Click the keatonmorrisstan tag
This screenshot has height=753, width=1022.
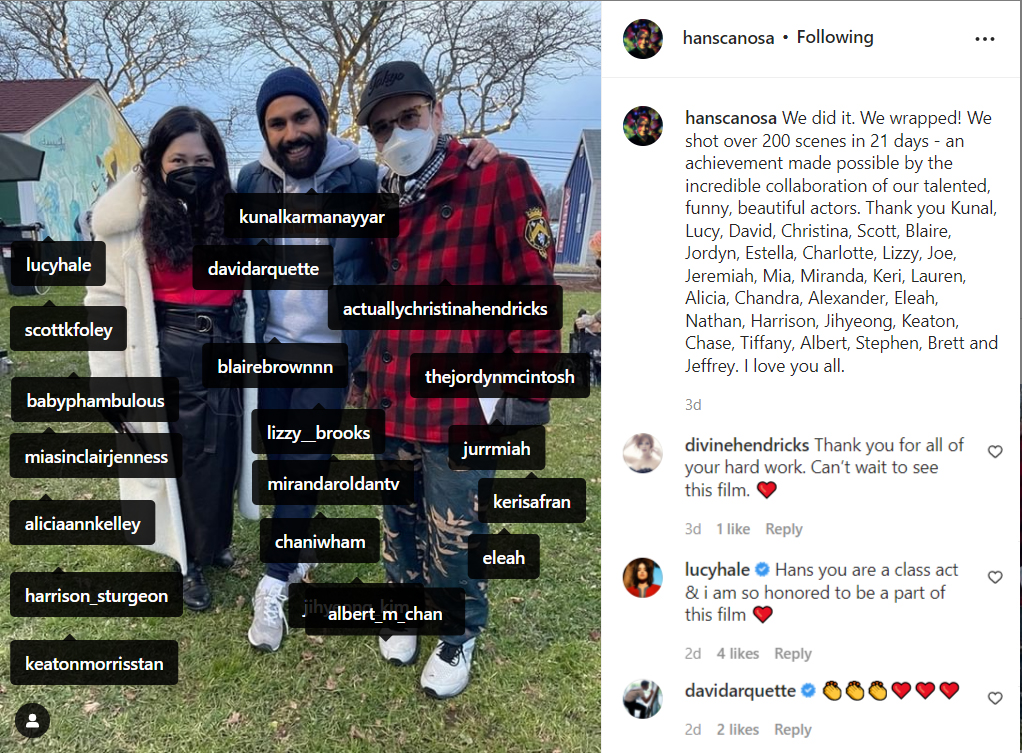[94, 663]
